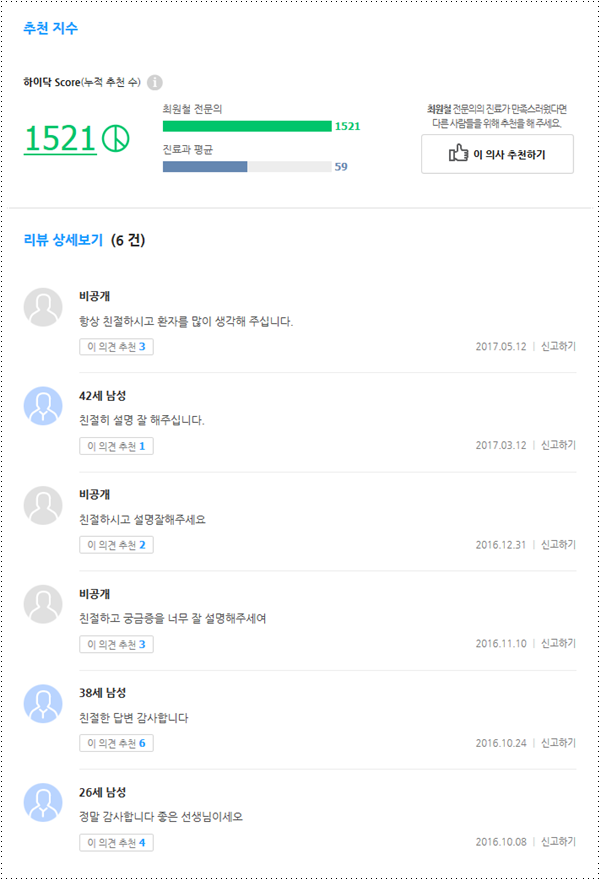Report the 2016.10.08 review via 신고하기
600x880 pixels.
[x=558, y=843]
